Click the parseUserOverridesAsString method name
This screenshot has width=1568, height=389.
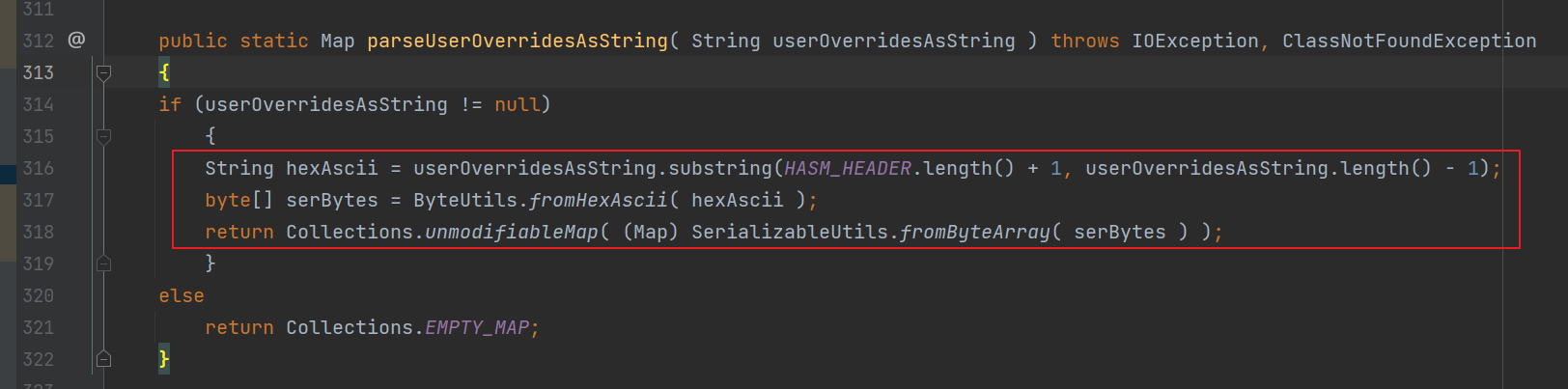517,41
